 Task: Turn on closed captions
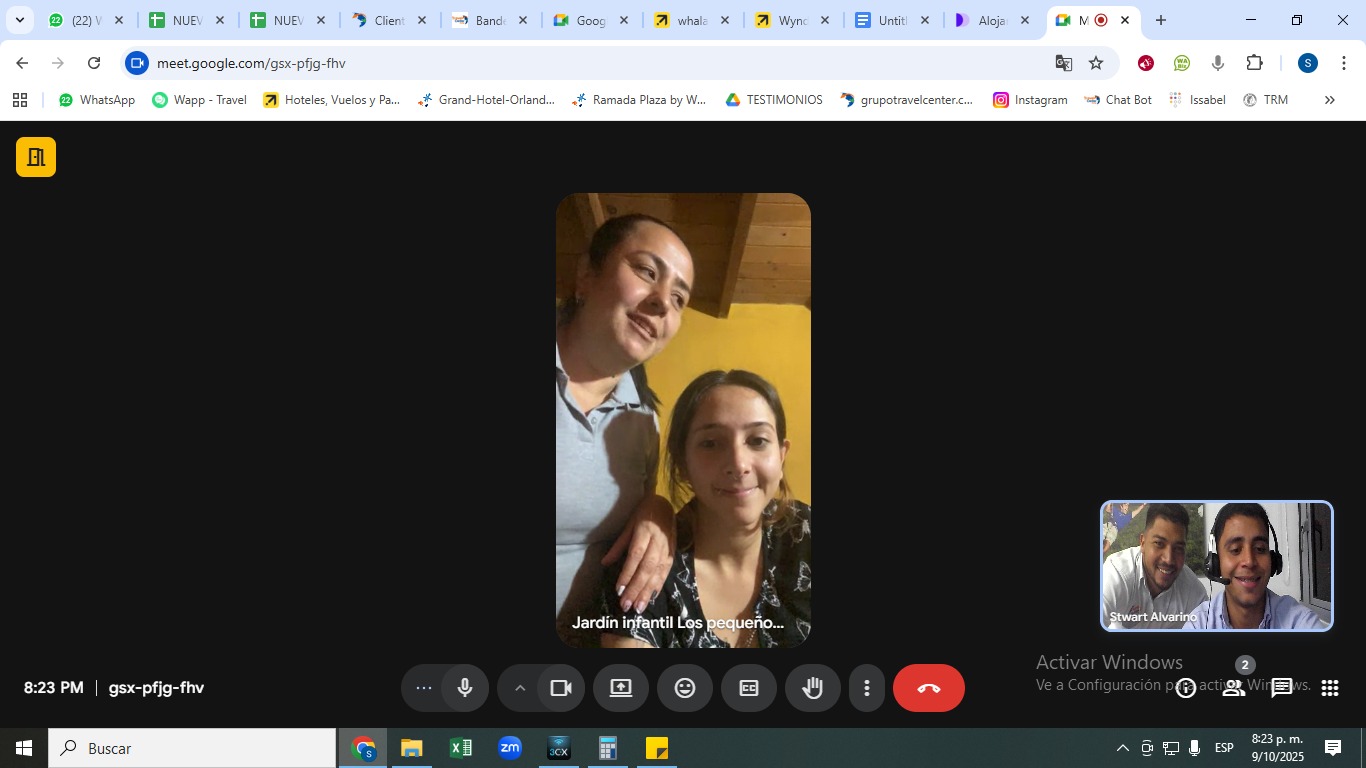(x=749, y=688)
